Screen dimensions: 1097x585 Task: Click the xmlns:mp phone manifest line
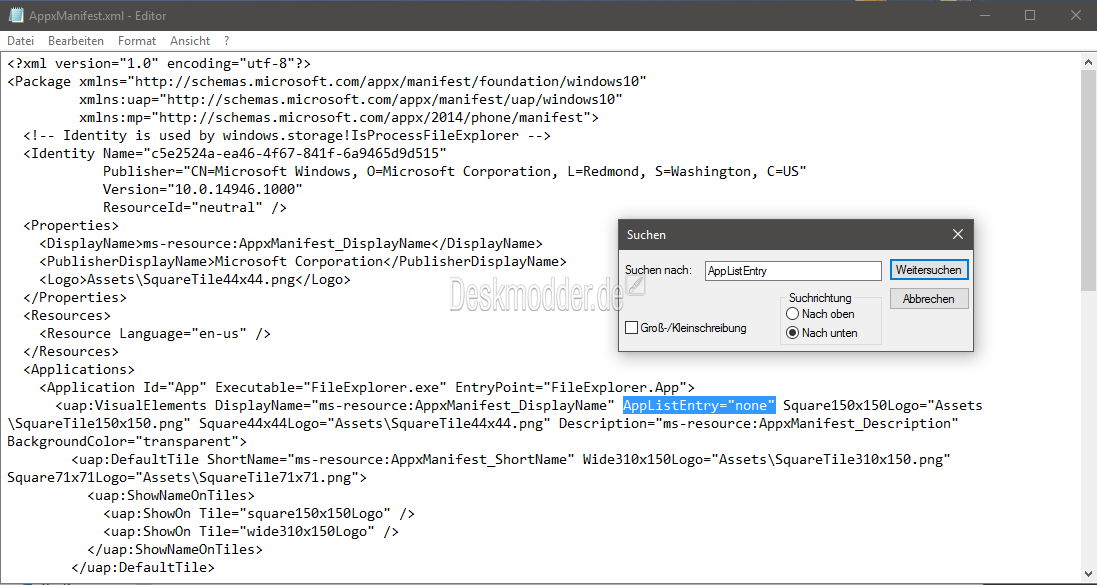tap(339, 118)
